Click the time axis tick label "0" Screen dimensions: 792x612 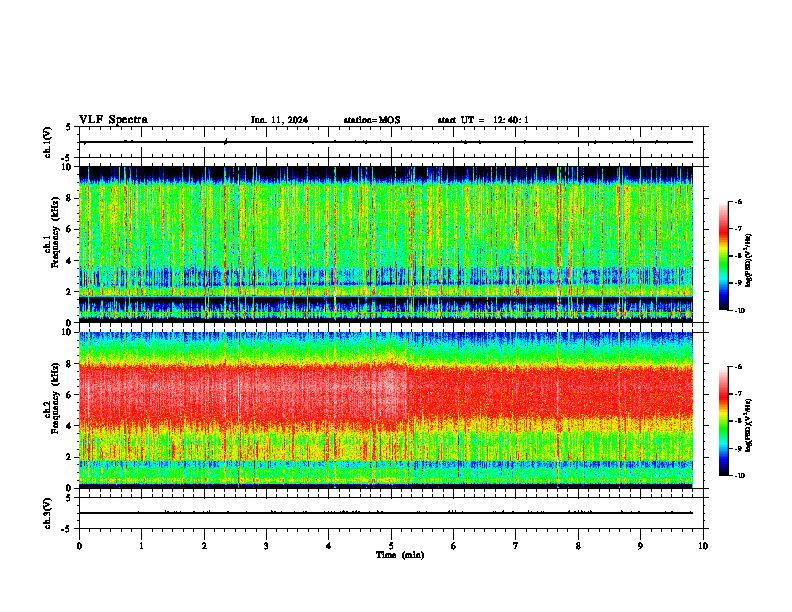[79, 546]
